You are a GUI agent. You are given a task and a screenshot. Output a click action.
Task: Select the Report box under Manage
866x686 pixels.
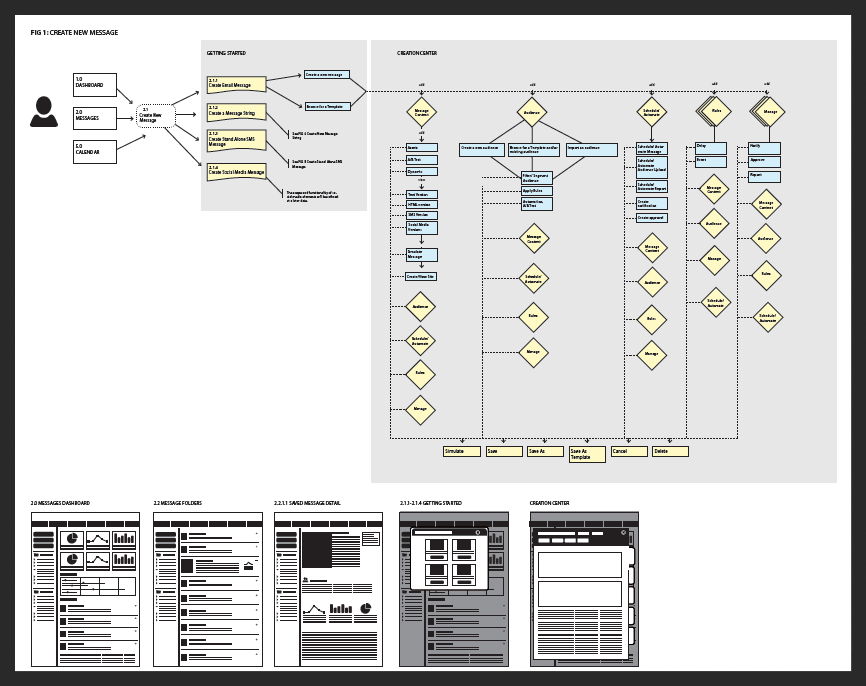coord(764,177)
